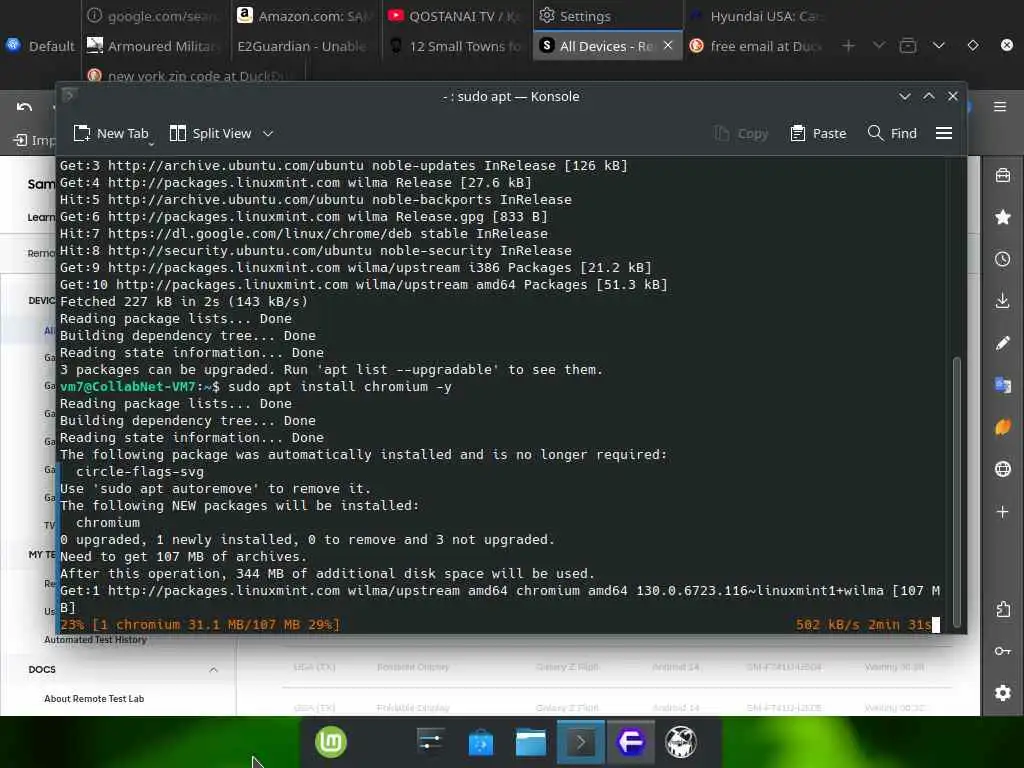The image size is (1024, 768).
Task: Click the Konsole title bar app icon
Action: (68, 96)
